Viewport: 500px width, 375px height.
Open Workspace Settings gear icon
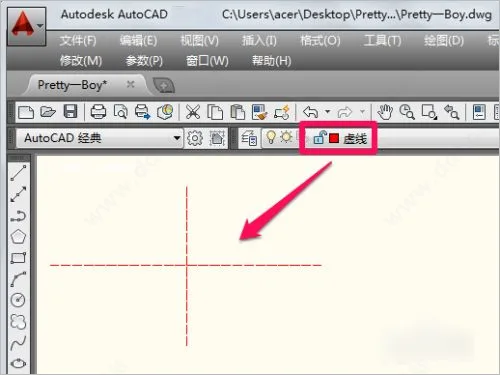(195, 138)
